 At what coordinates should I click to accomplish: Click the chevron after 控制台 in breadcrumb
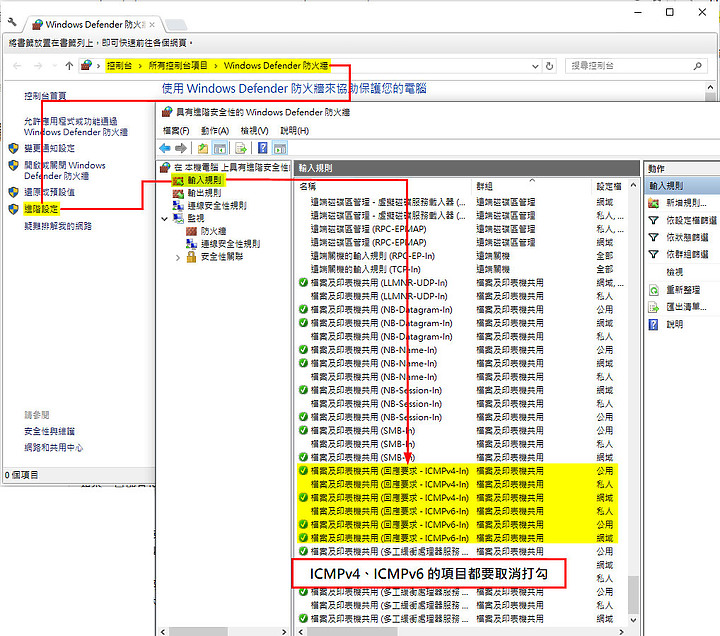tap(140, 66)
